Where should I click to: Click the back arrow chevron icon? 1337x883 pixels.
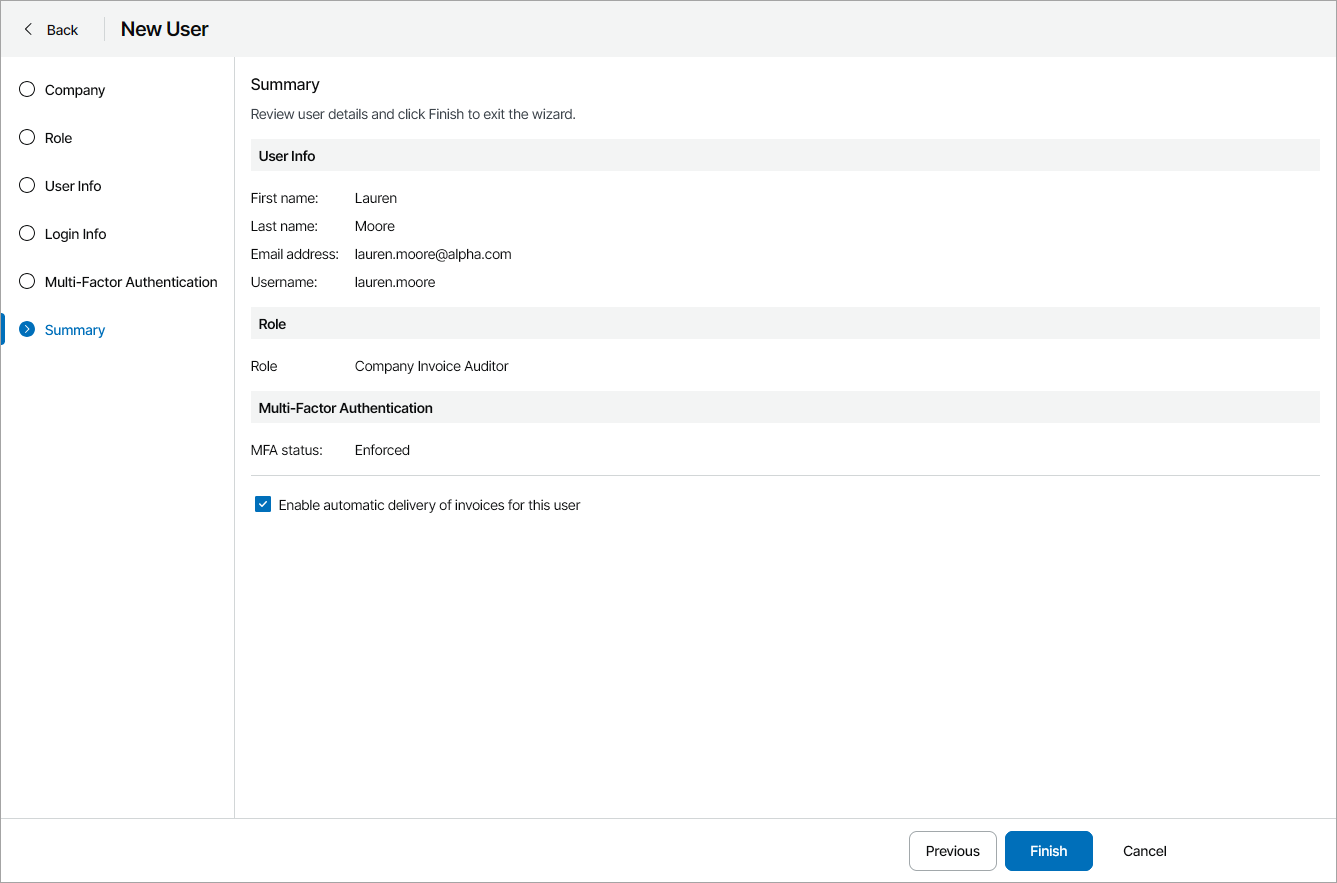click(28, 30)
